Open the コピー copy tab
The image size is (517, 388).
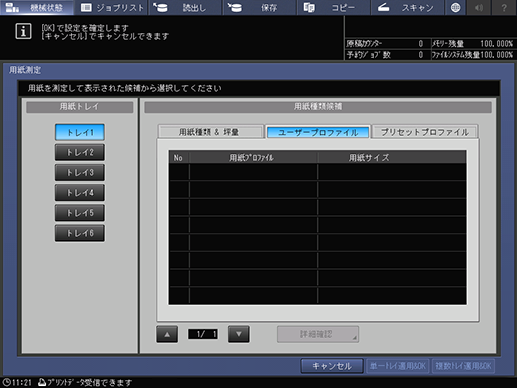tap(333, 7)
